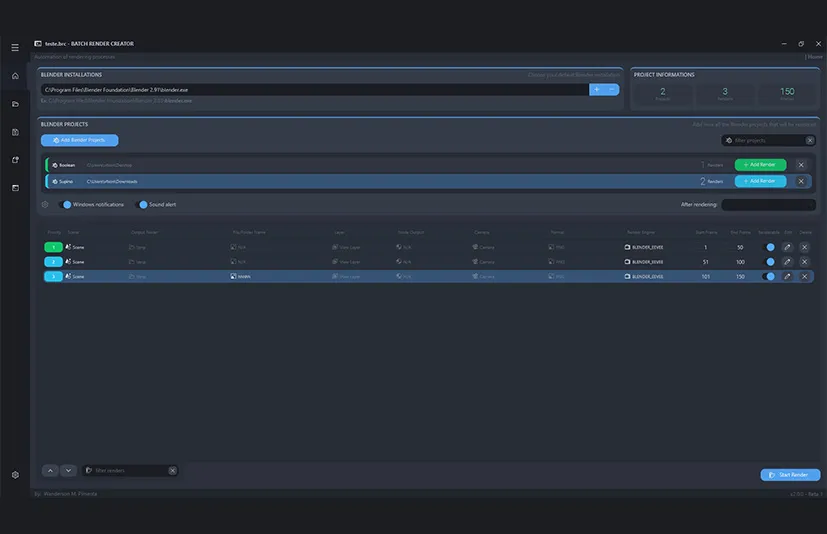Screen dimensions: 827x534
Task: Open the folder icon in the left sidebar
Action: (15, 104)
